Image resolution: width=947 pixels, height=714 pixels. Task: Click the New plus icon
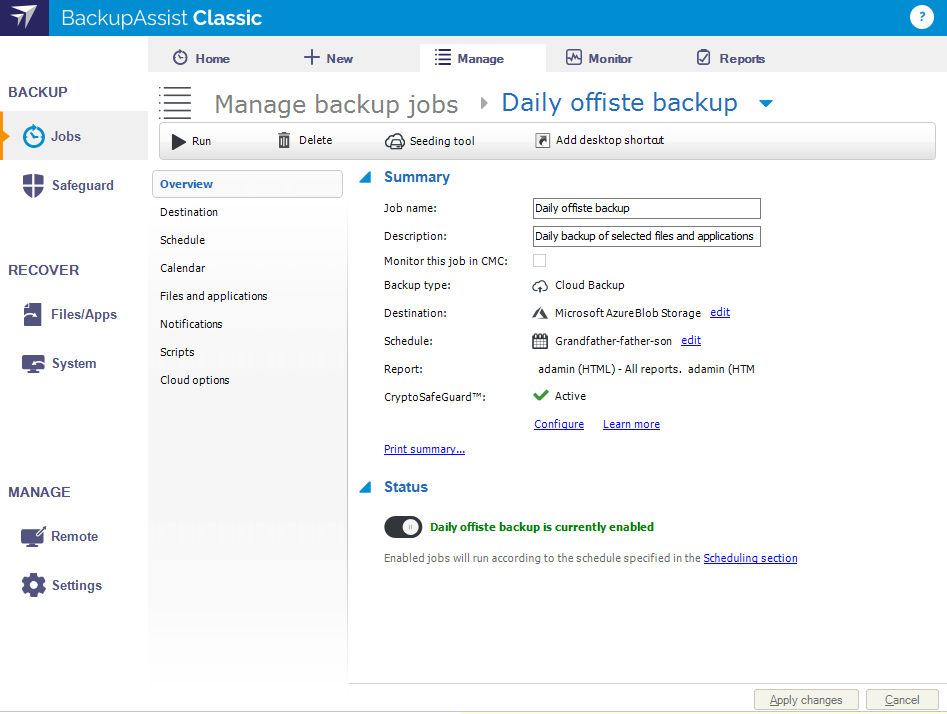311,57
